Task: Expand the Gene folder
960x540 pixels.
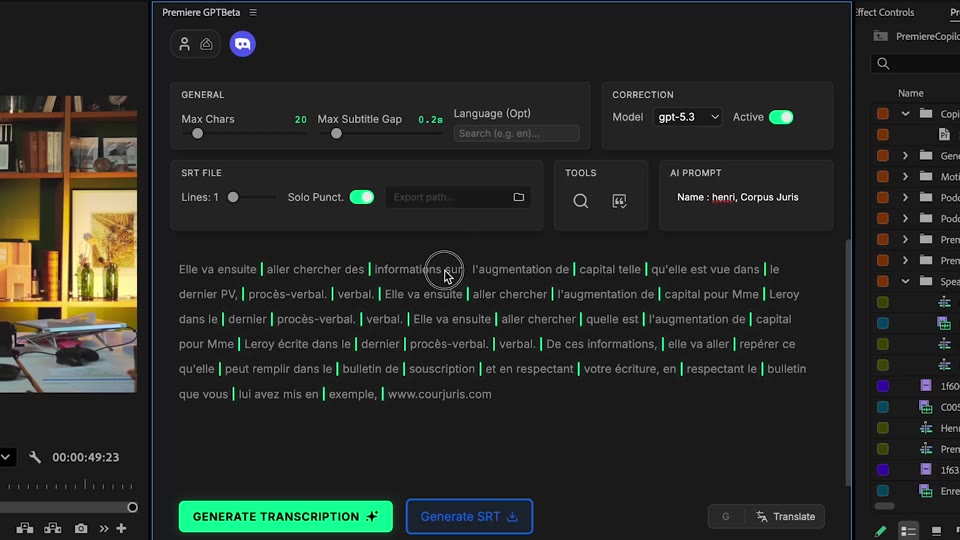Action: click(906, 156)
